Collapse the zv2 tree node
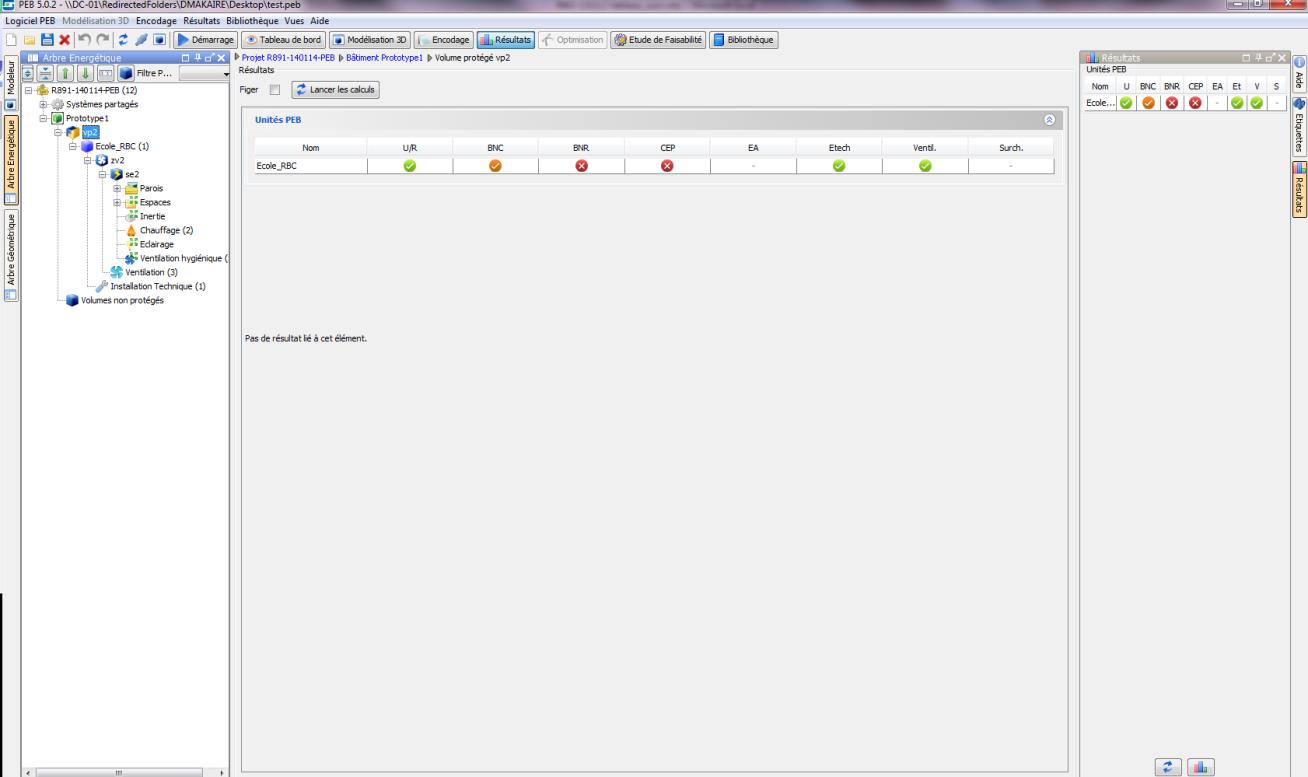This screenshot has width=1308, height=777. tap(87, 160)
